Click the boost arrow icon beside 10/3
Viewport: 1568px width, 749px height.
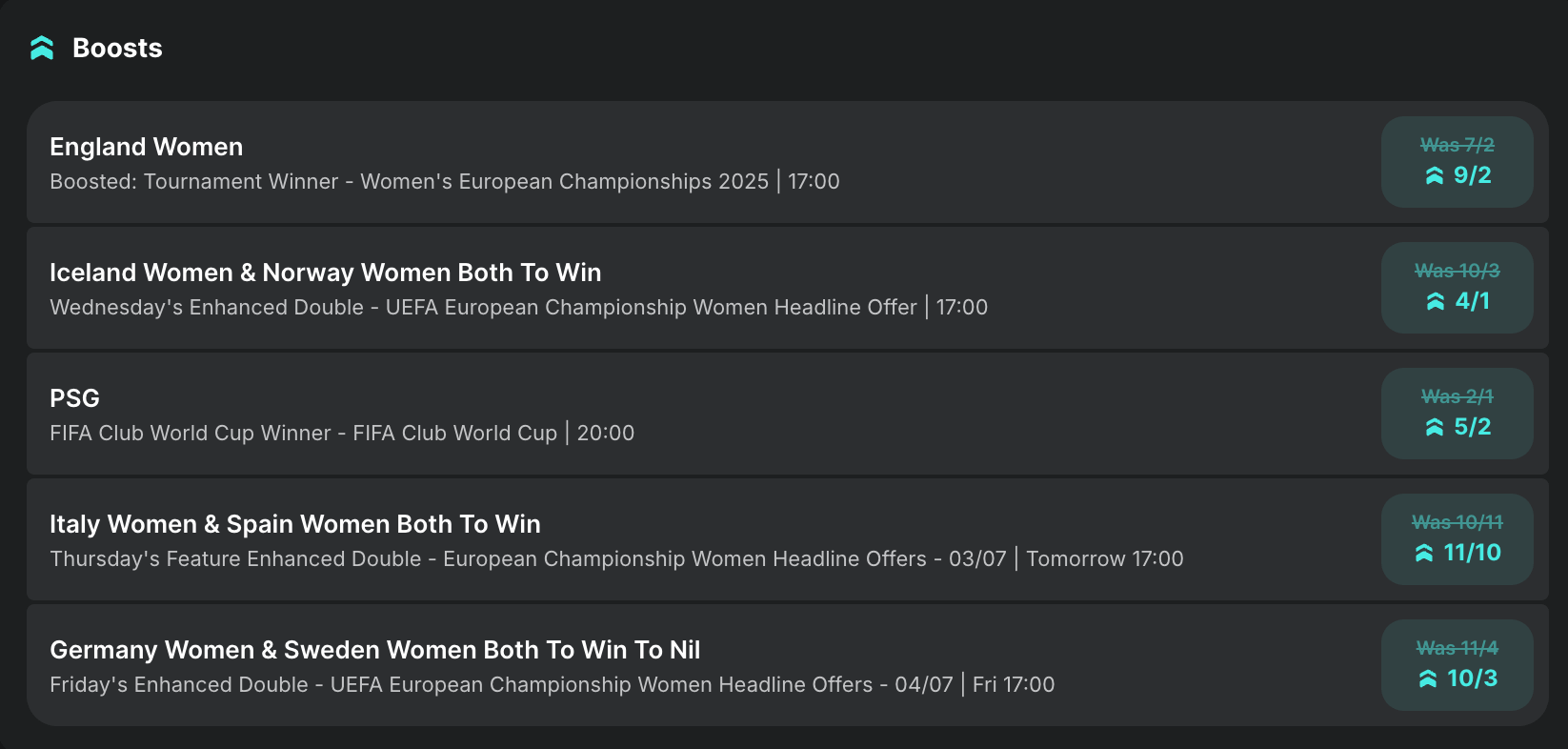[x=1428, y=678]
